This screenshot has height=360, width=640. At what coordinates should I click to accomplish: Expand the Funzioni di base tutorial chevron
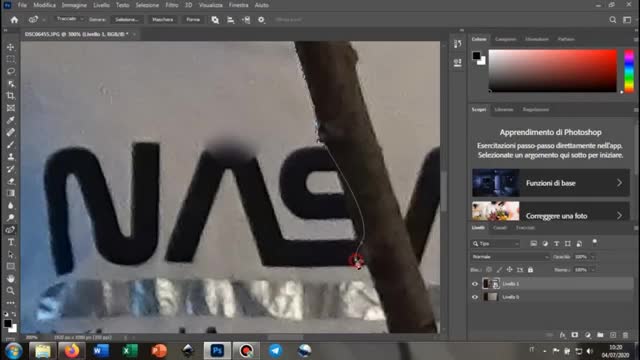point(619,183)
